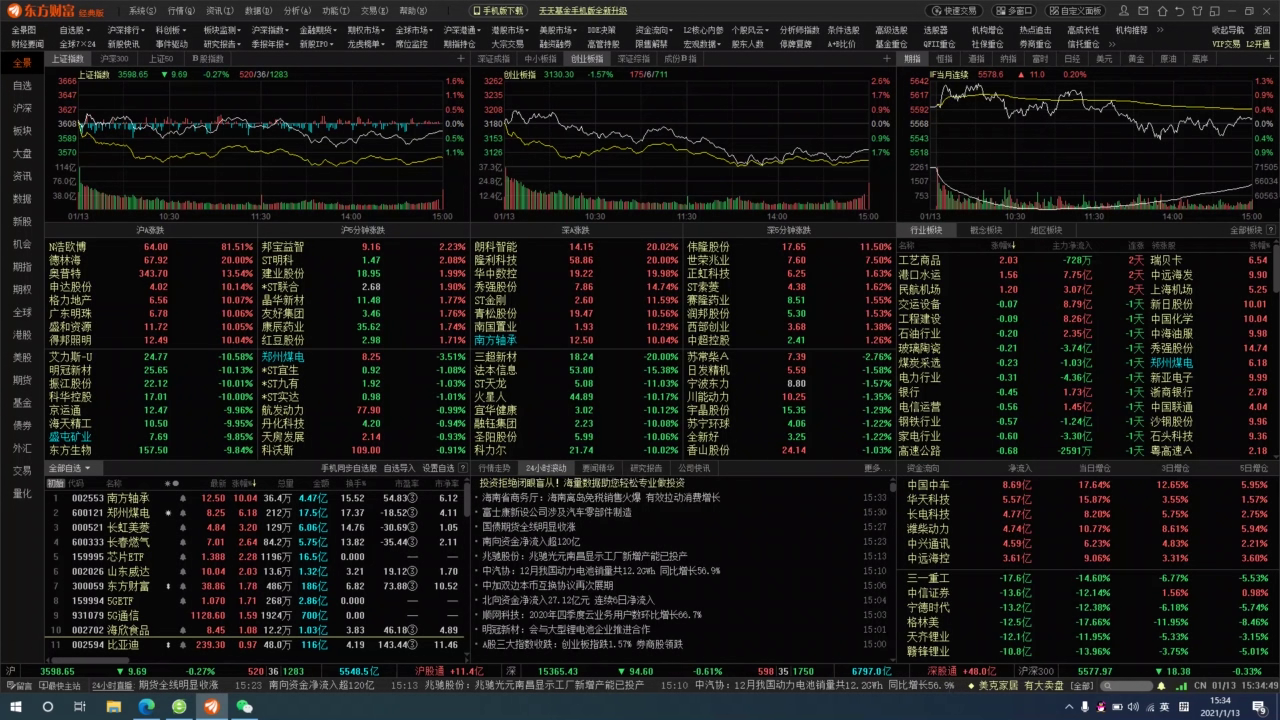Click the circled 3 icon in 南方轴承 row
Viewport: 1280px width, 720px height.
click(x=413, y=498)
